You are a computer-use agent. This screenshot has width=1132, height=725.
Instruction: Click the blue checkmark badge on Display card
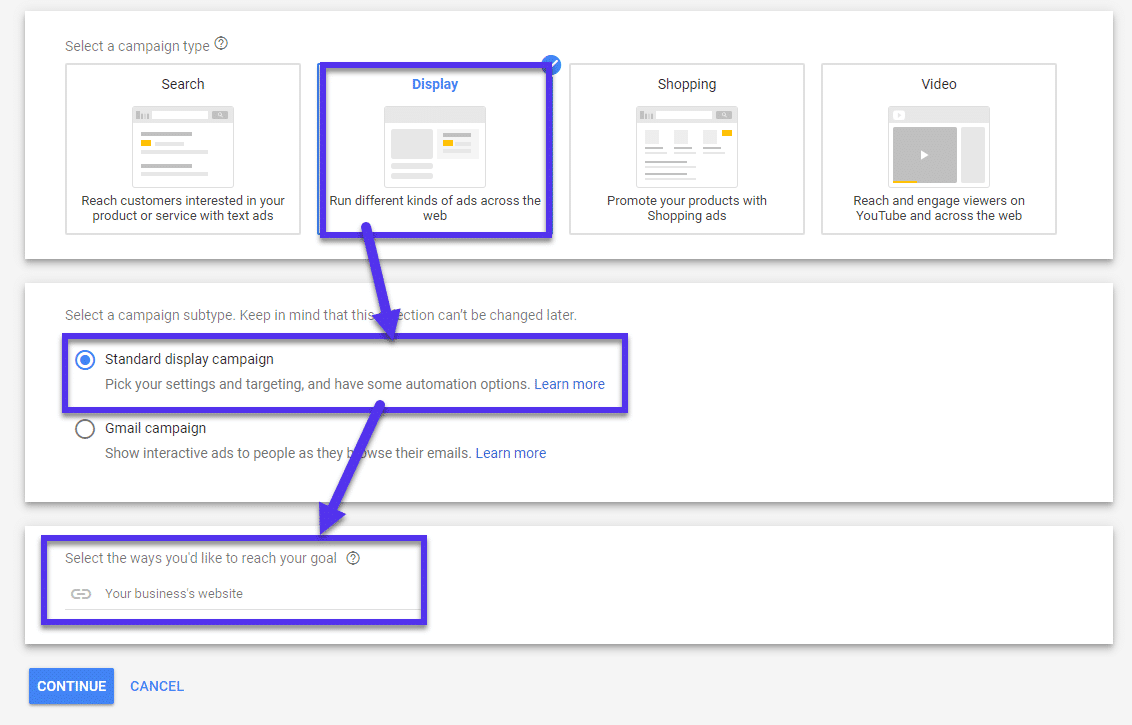click(x=551, y=64)
